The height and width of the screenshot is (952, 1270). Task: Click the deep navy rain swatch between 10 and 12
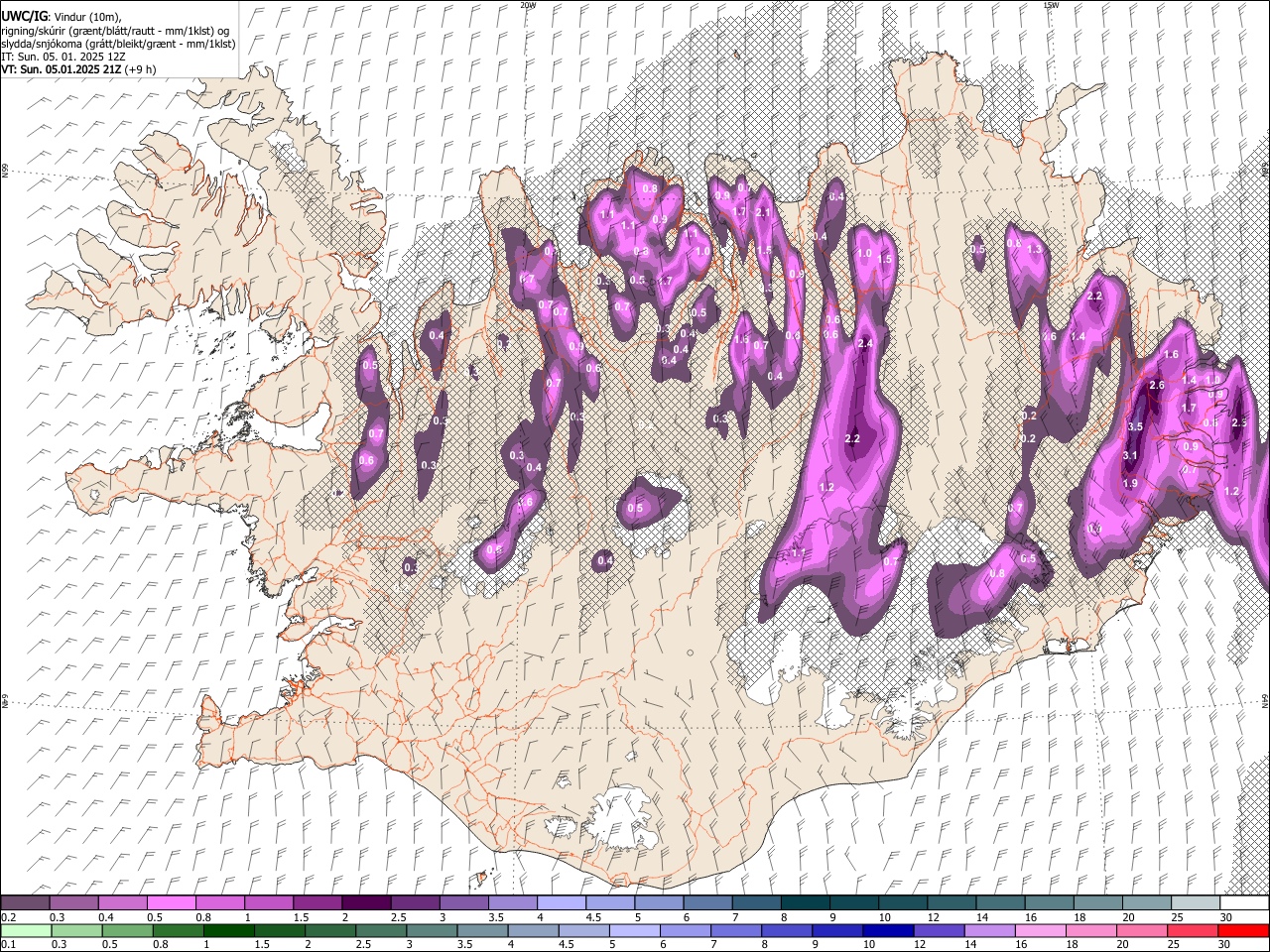pyautogui.click(x=888, y=930)
